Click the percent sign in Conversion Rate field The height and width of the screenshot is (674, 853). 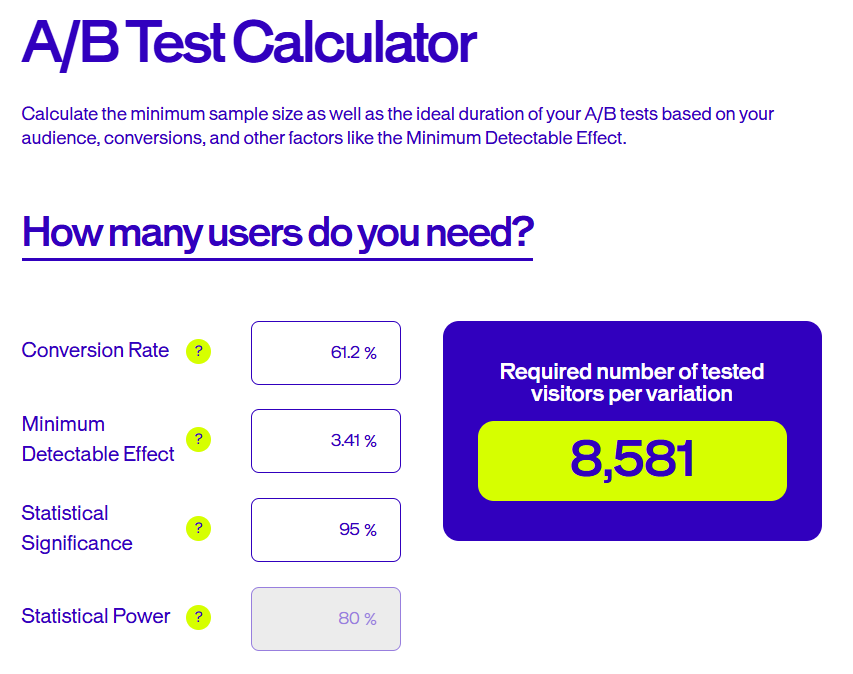coord(370,354)
